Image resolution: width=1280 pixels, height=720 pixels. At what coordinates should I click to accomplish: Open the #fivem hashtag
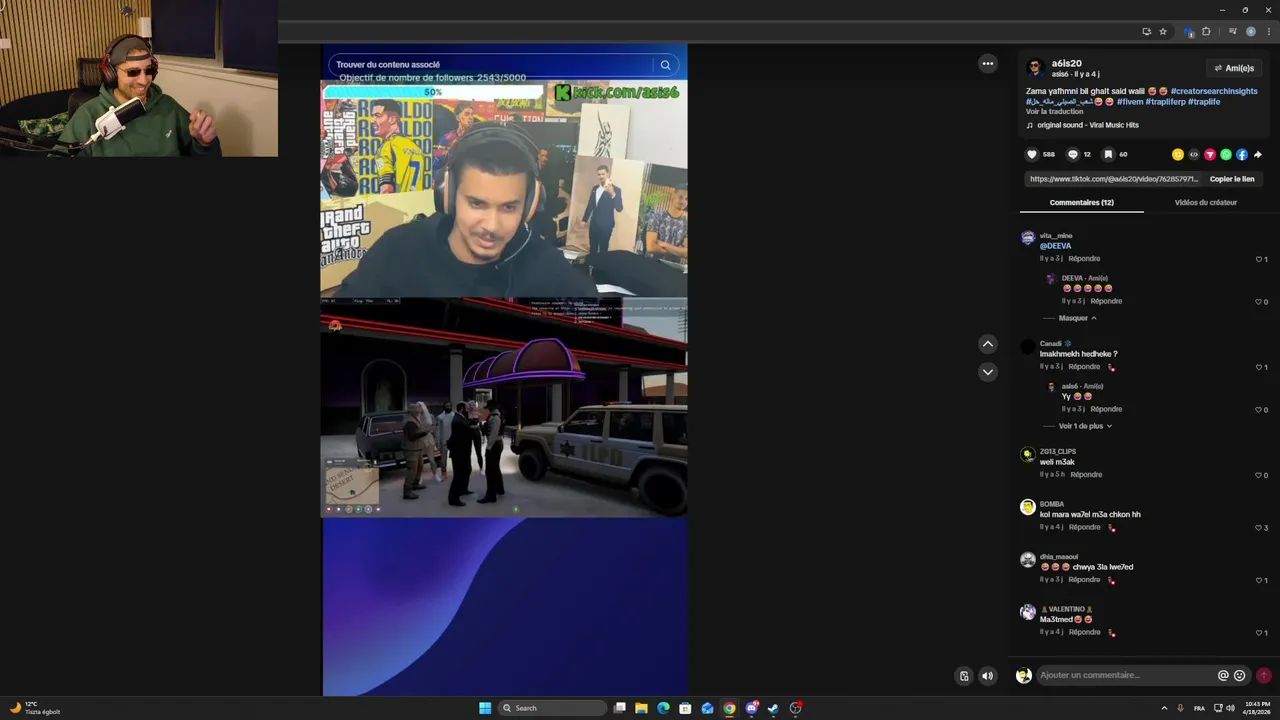pyautogui.click(x=1130, y=102)
